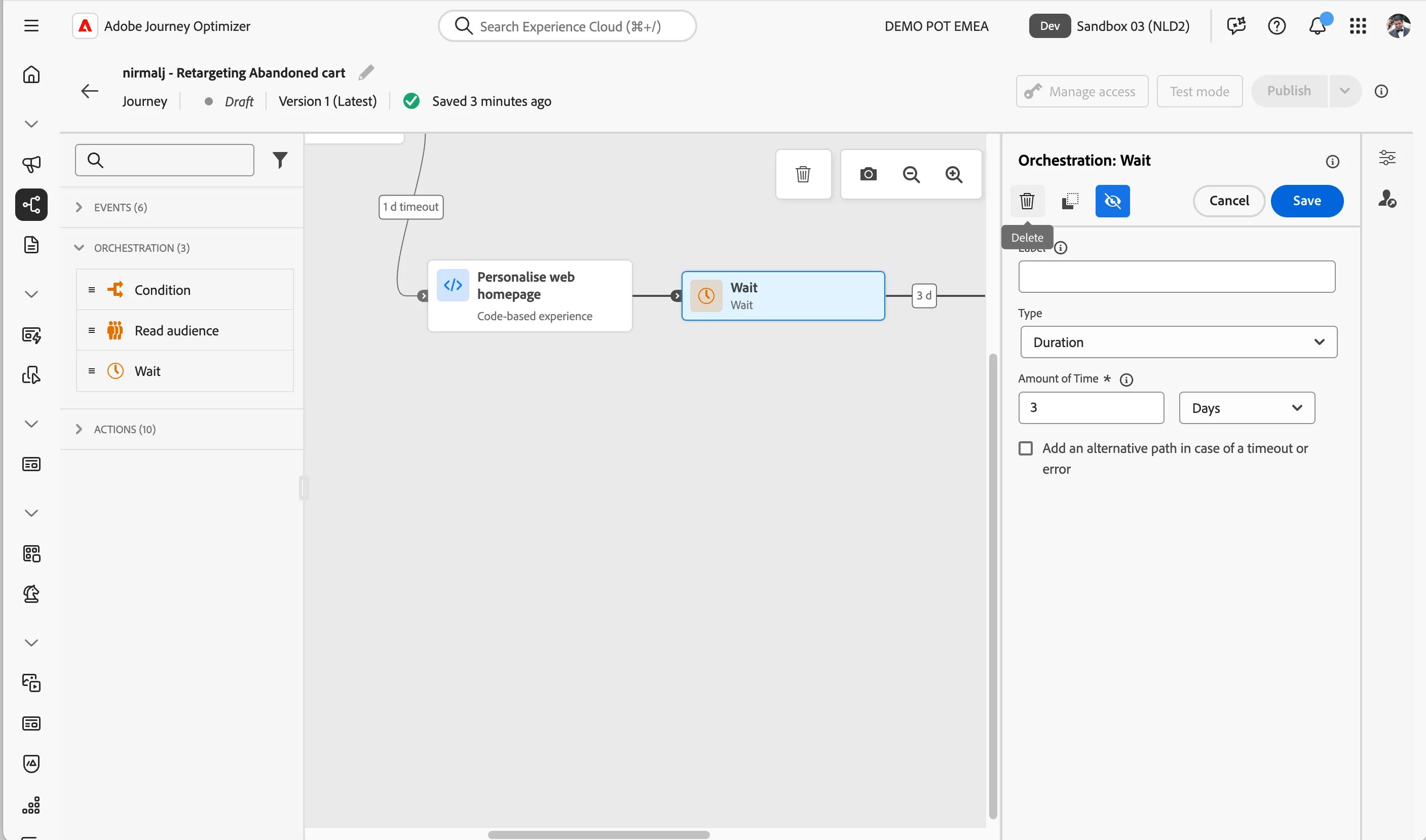This screenshot has height=840, width=1426.
Task: Open the Days time unit dropdown
Action: coord(1247,407)
